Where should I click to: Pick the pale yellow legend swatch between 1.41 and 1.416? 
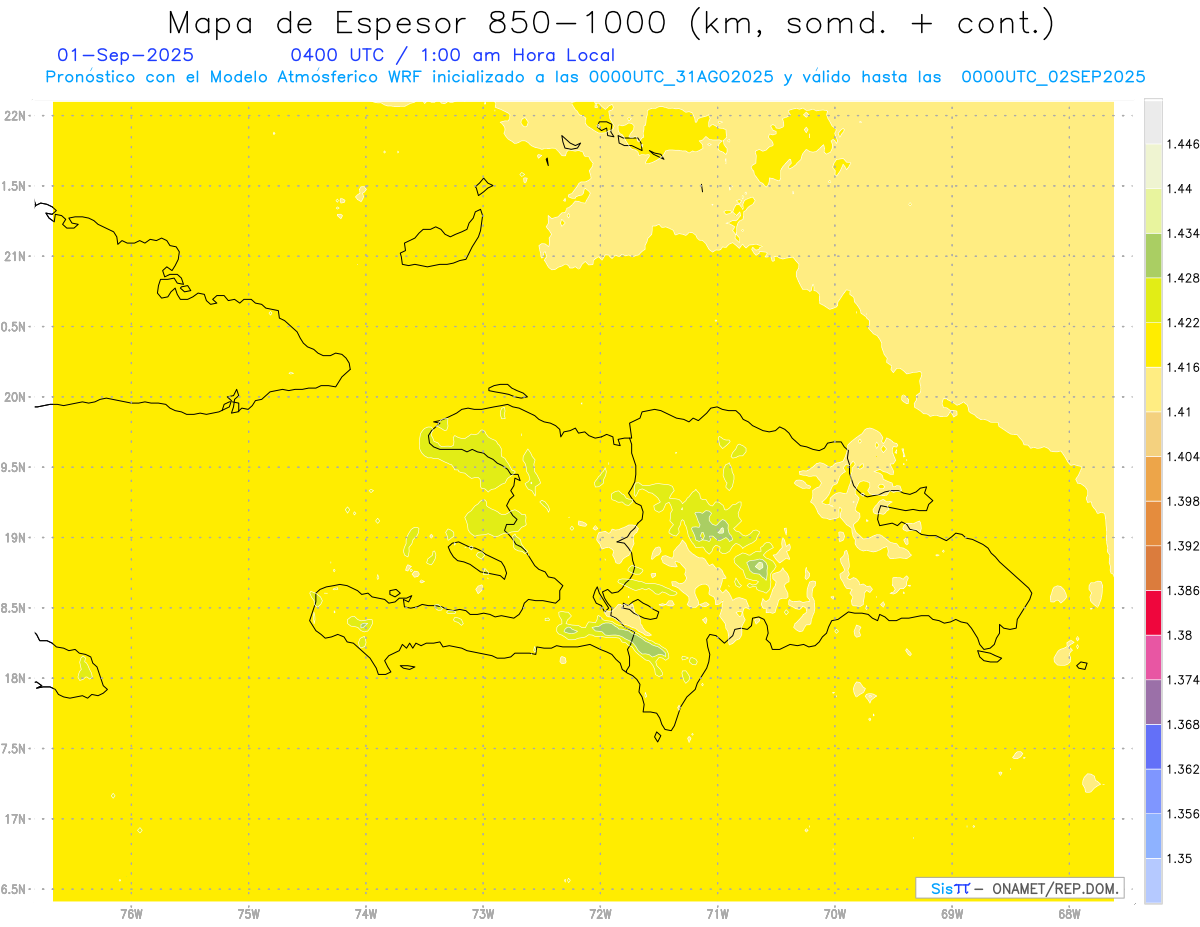(x=1153, y=389)
